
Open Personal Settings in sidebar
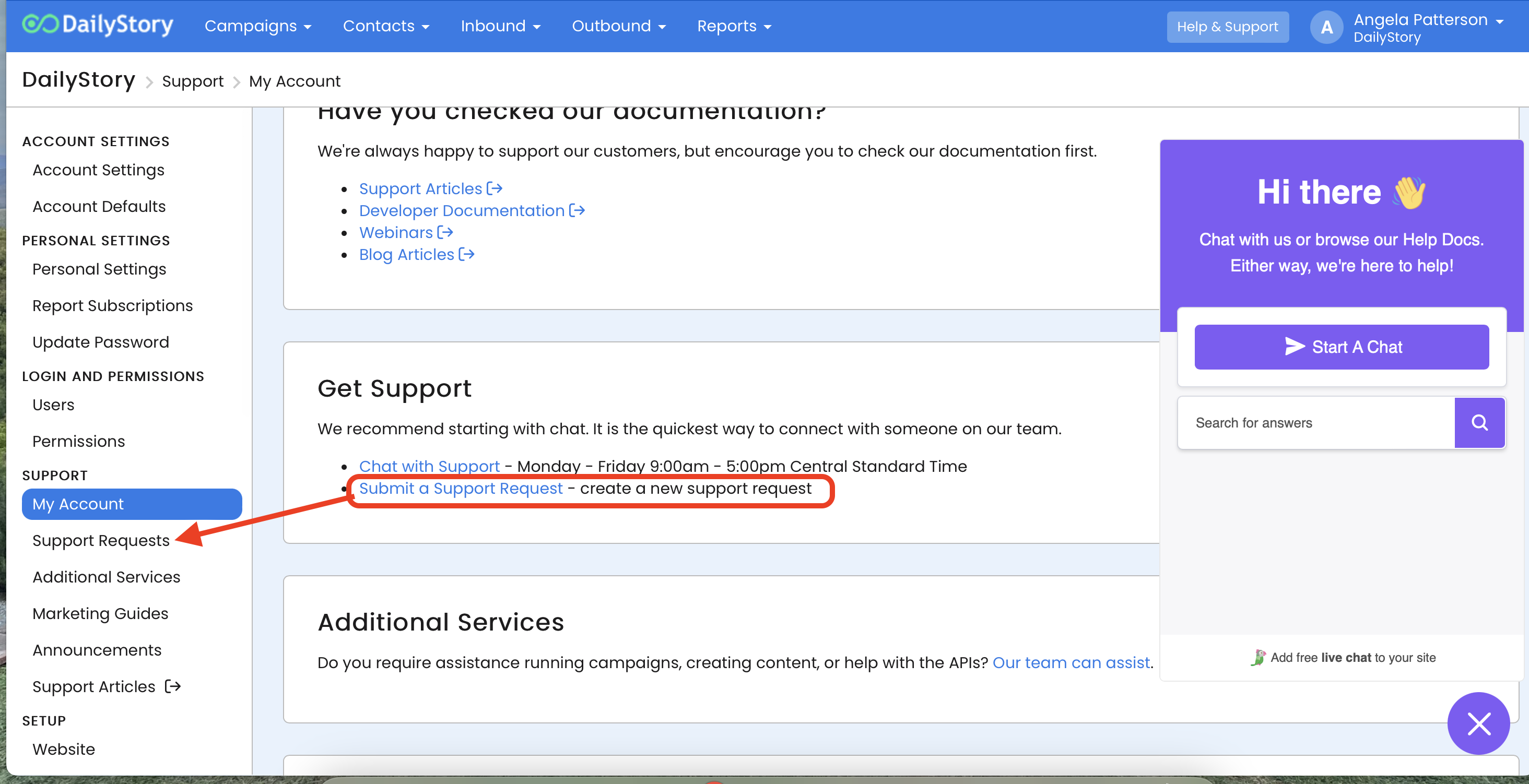[x=99, y=269]
